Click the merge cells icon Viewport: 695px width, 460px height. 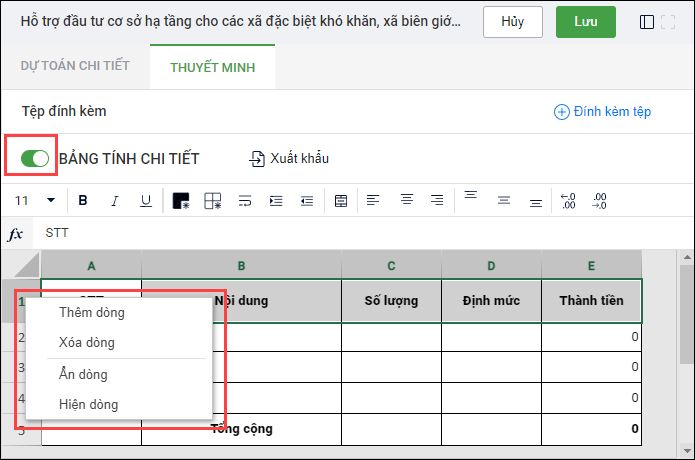(341, 201)
